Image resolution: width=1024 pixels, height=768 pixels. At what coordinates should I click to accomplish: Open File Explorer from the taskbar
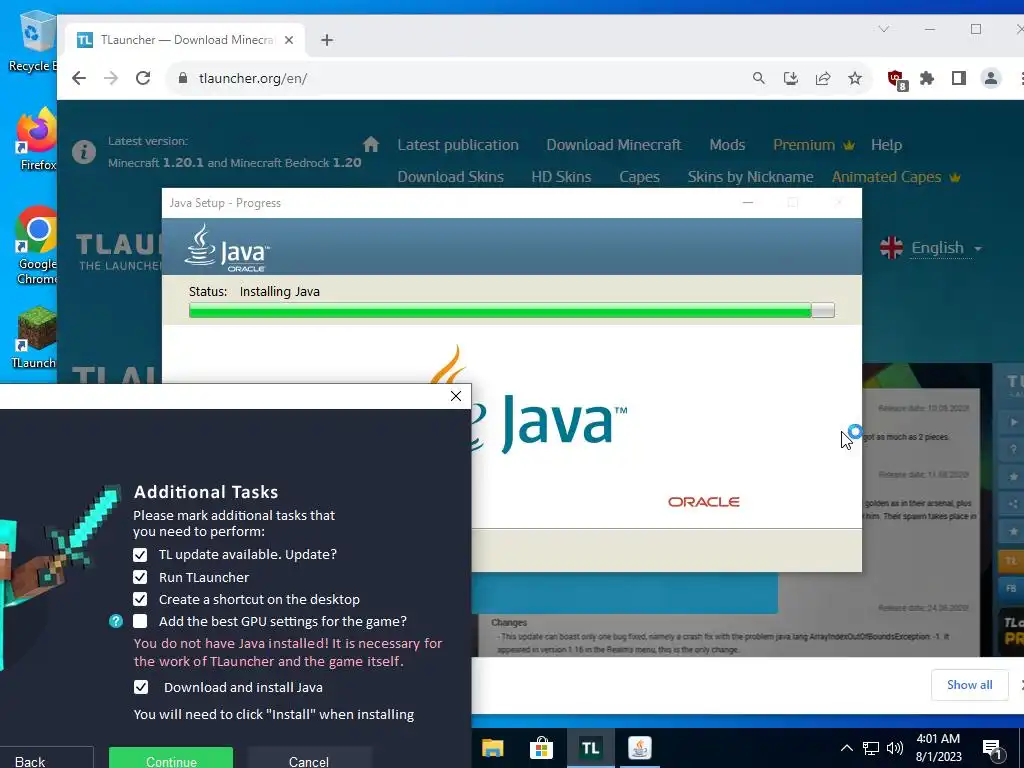492,748
